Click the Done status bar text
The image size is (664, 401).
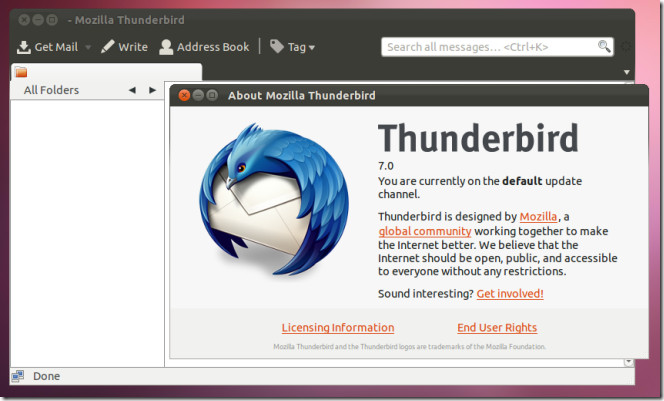pyautogui.click(x=47, y=376)
